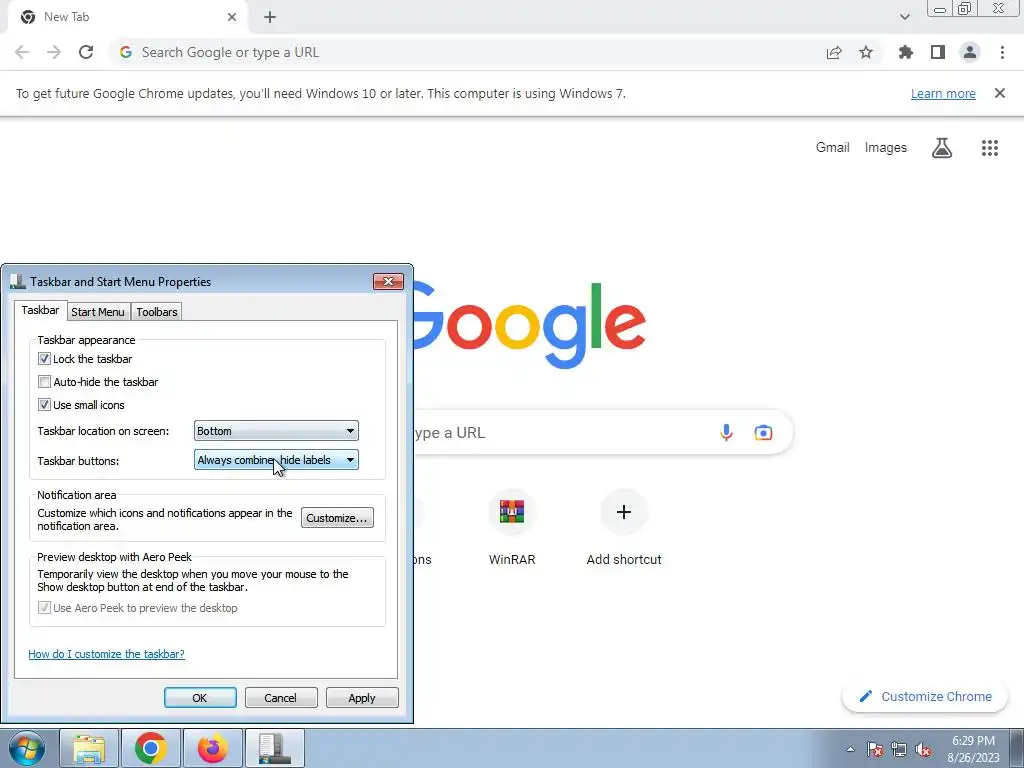
Task: Switch to the Start Menu tab
Action: pos(98,312)
